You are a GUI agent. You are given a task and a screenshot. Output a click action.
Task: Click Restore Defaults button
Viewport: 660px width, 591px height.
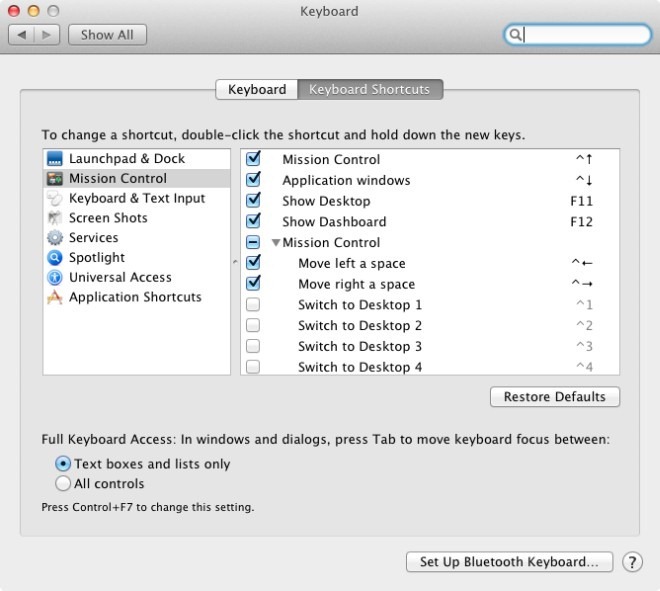tap(555, 397)
